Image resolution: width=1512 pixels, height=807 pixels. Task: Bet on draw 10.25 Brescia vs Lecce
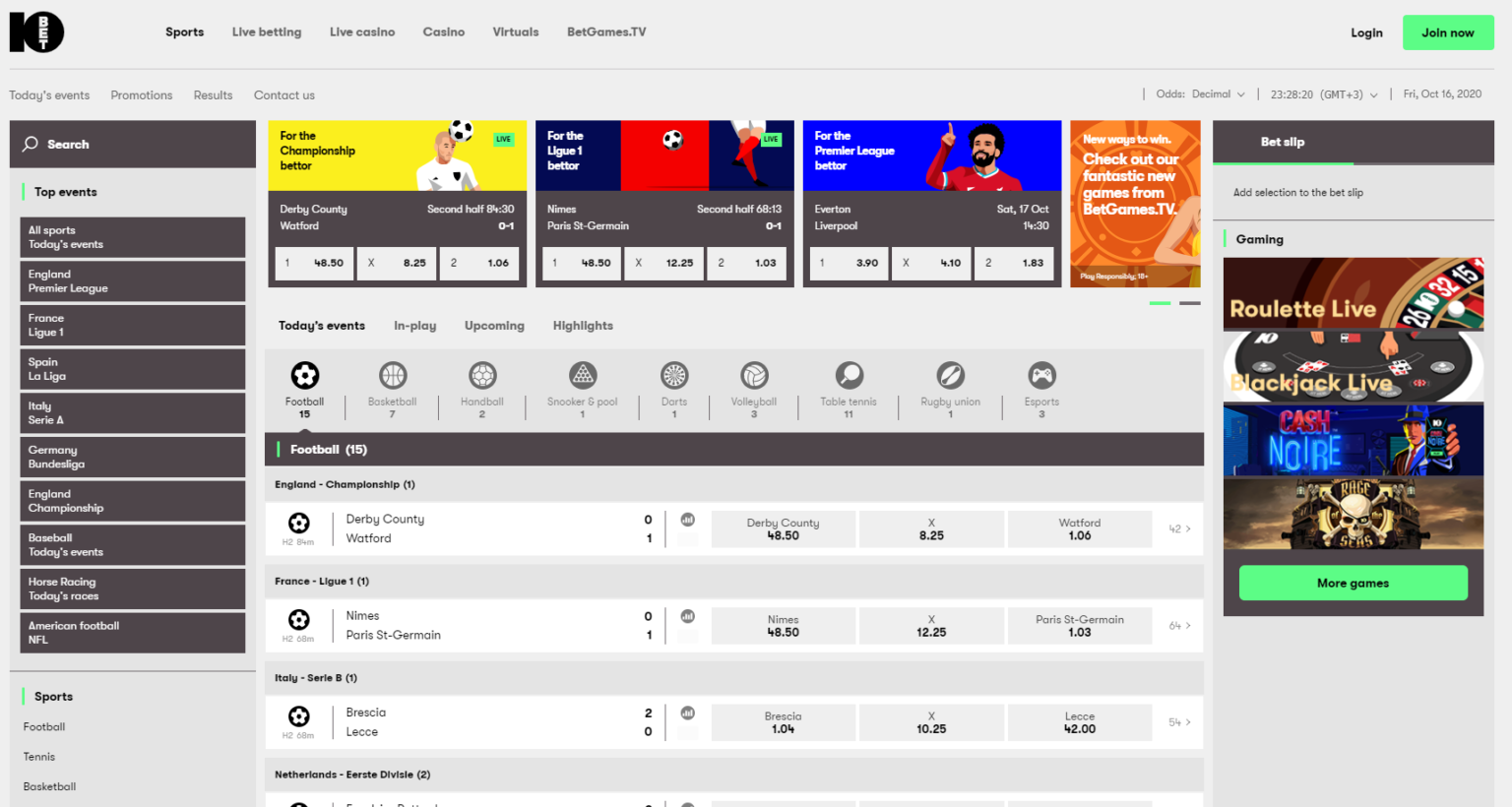931,722
